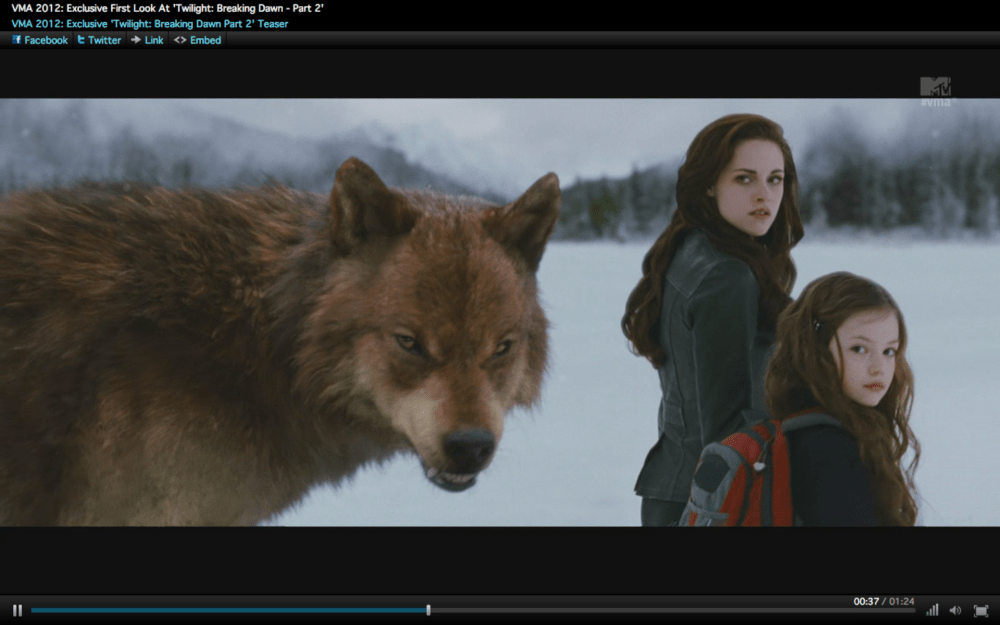Click the MTV logo watermark
Image resolution: width=1000 pixels, height=625 pixels.
[x=935, y=88]
